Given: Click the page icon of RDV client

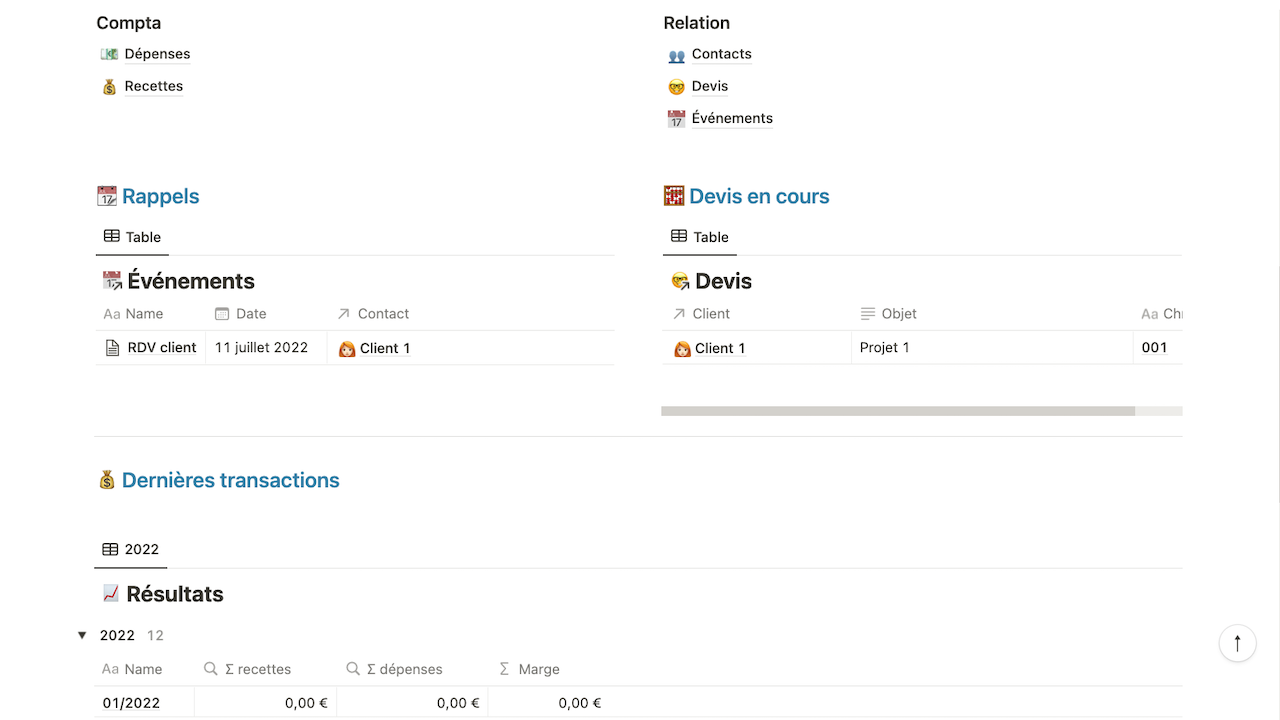Looking at the screenshot, I should [112, 348].
